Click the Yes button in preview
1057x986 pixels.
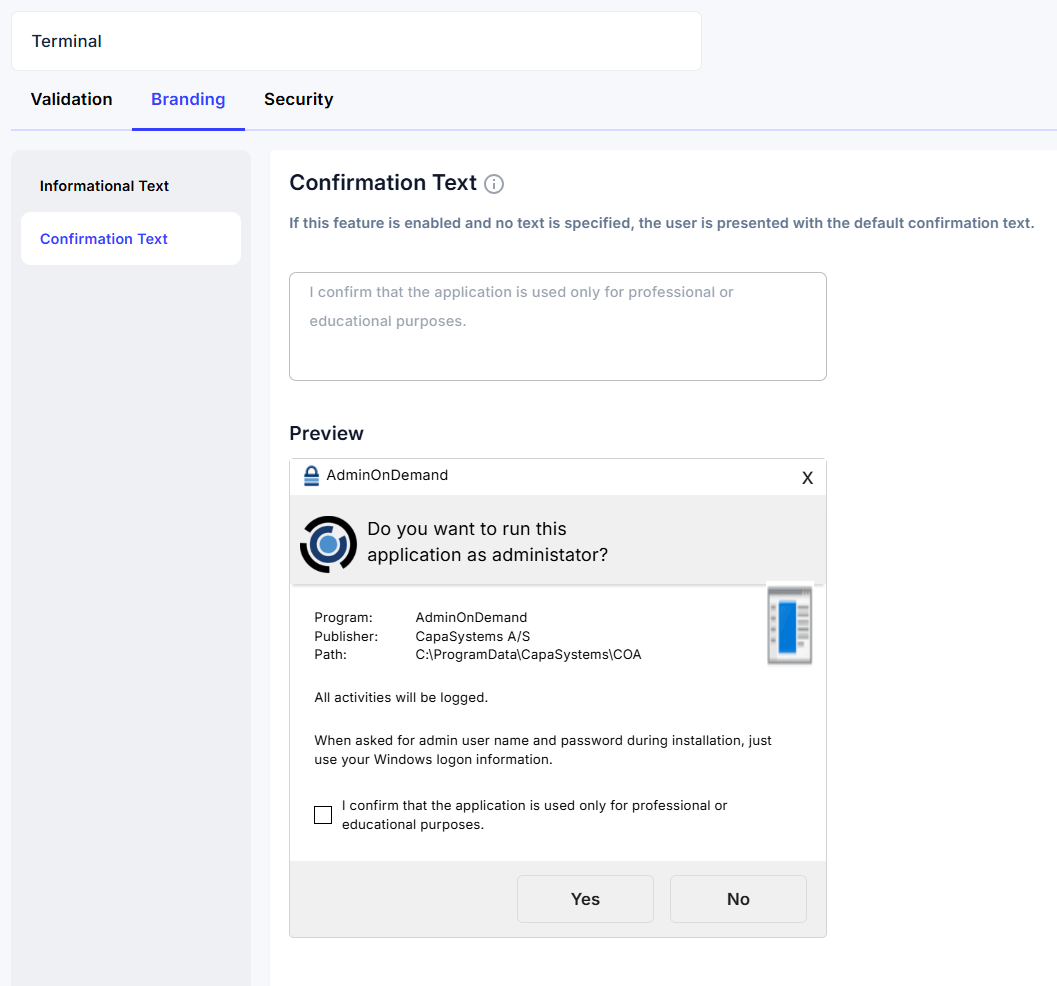585,899
